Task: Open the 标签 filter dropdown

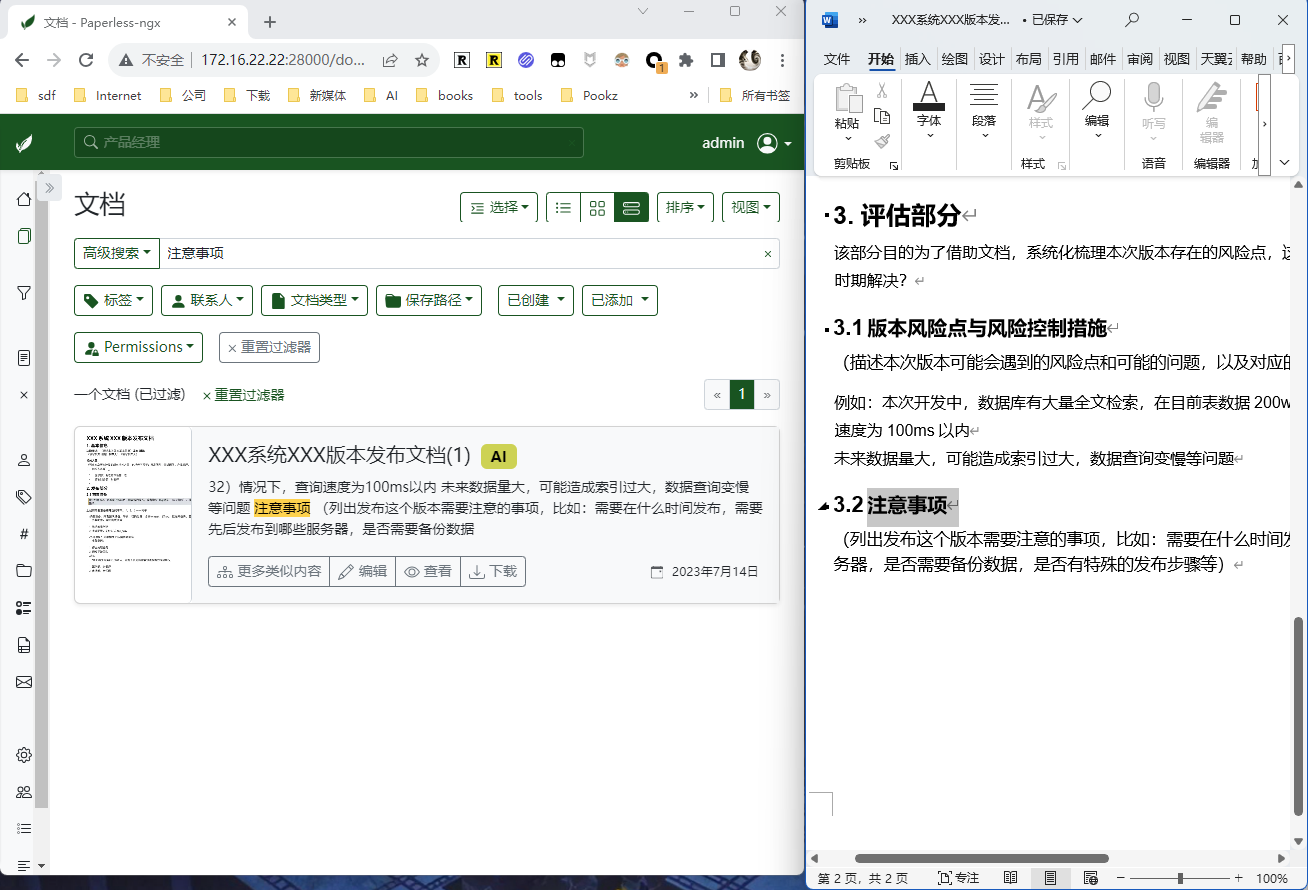Action: pos(113,300)
